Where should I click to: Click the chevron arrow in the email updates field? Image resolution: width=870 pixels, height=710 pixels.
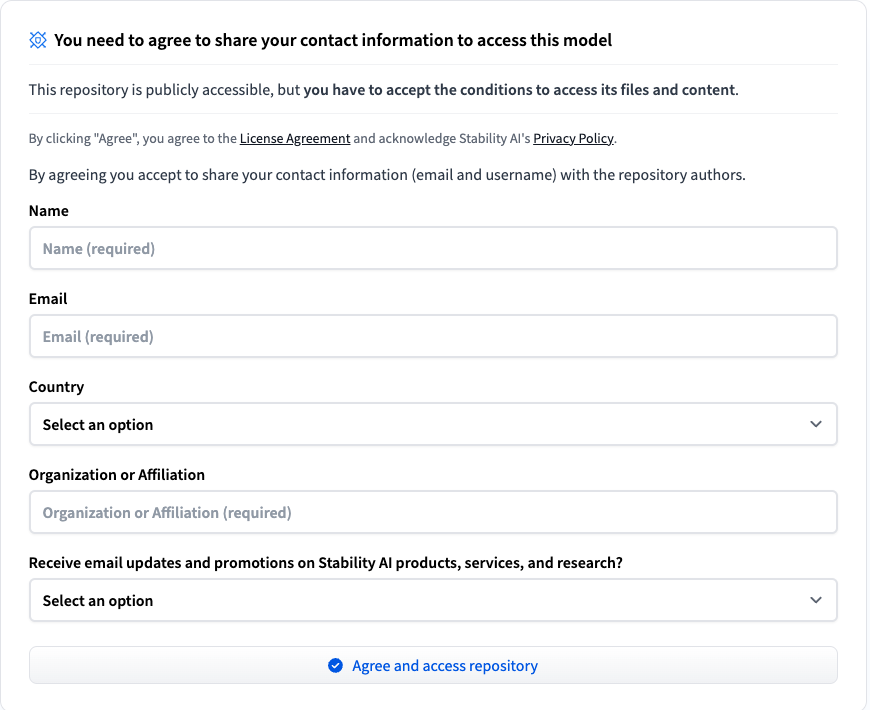[x=816, y=601]
